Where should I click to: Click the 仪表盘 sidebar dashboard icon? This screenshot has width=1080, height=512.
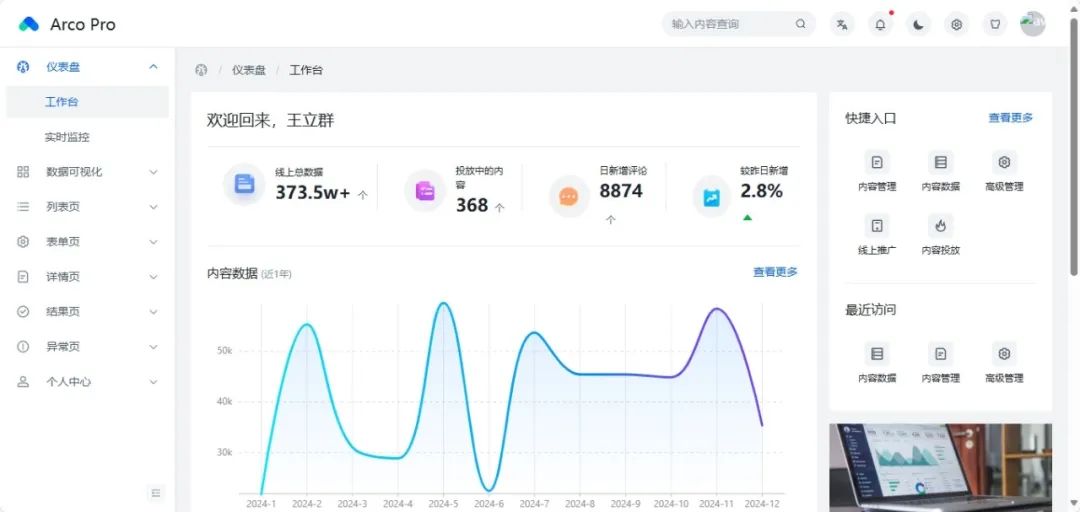pos(23,67)
